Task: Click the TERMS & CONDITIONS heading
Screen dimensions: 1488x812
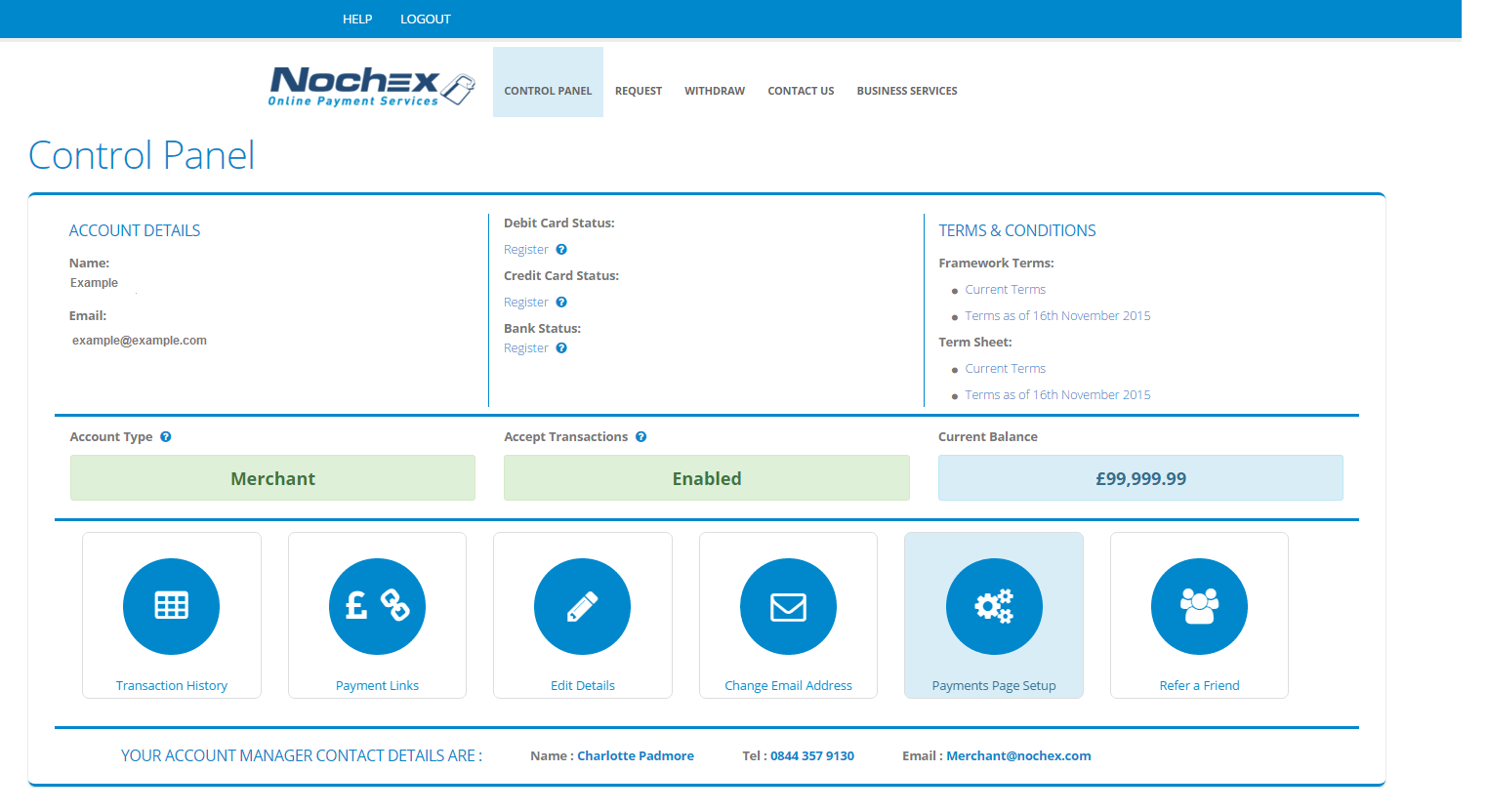Action: click(x=1017, y=231)
